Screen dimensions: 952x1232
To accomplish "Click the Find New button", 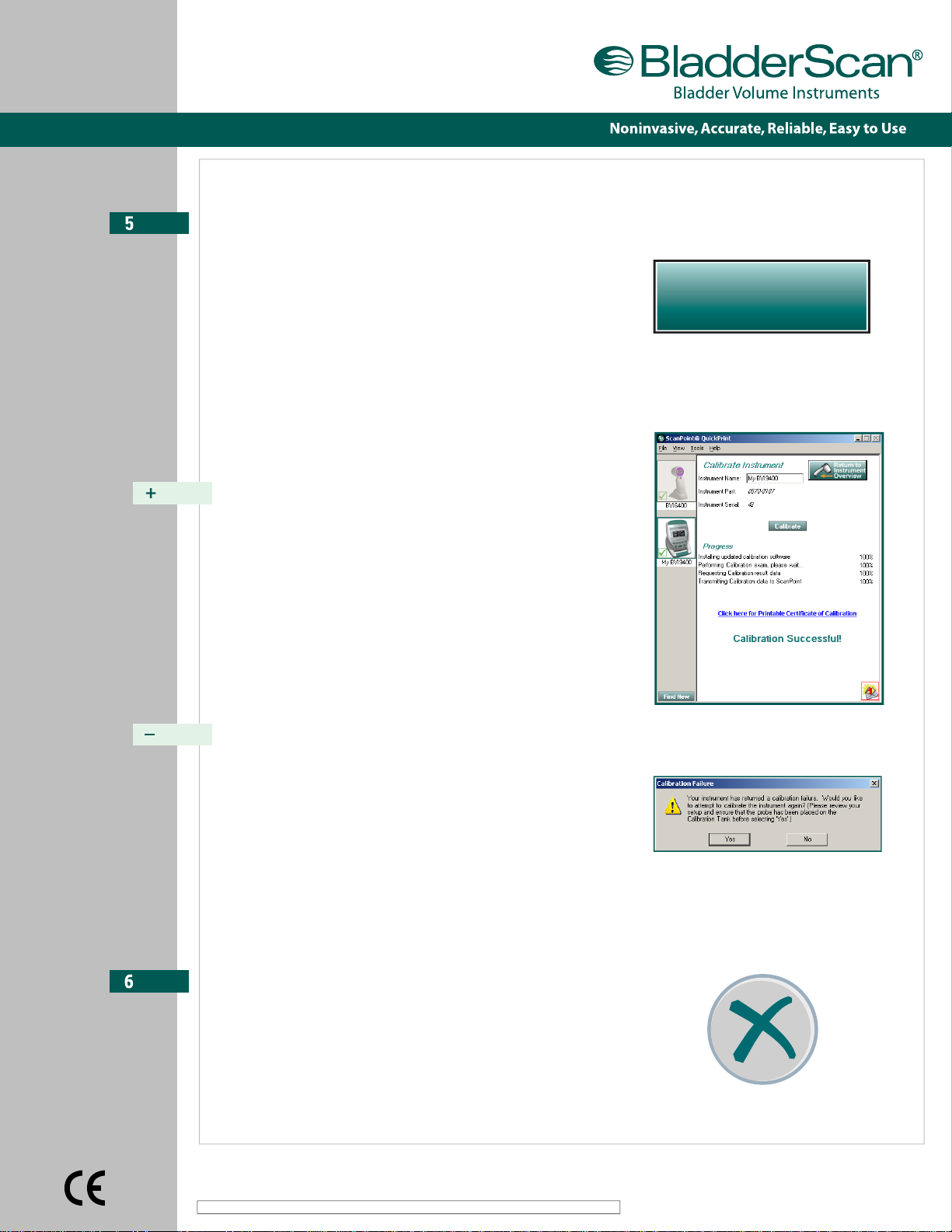I will 676,696.
